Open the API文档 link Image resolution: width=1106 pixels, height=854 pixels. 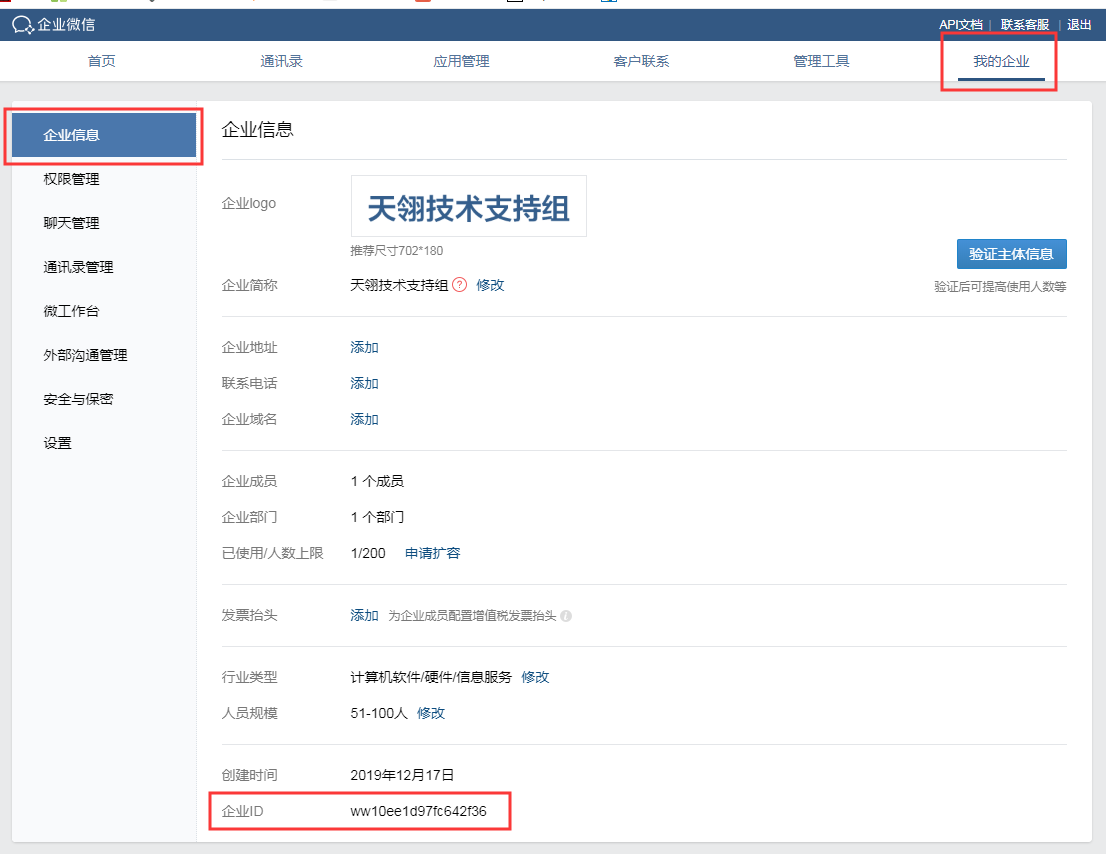point(960,25)
